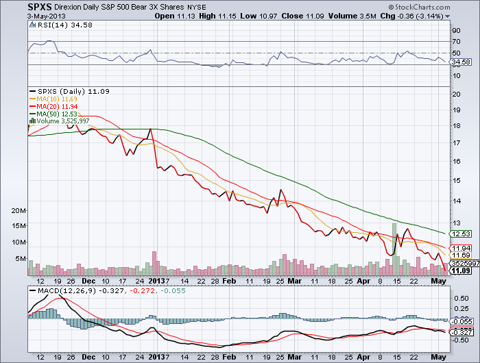Click the 5M label on the volume scale
This screenshot has height=363, width=480.
(21, 259)
